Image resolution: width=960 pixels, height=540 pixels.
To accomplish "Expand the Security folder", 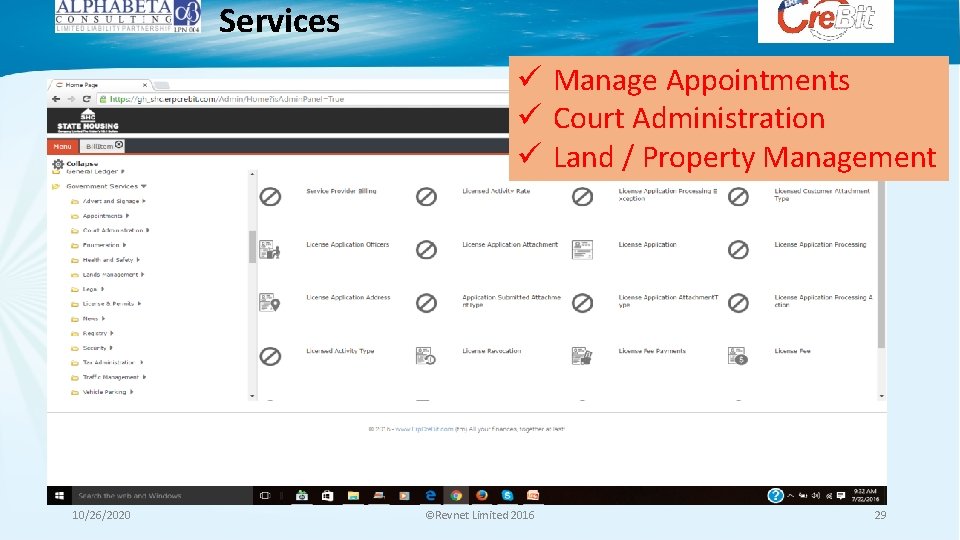I will (111, 348).
